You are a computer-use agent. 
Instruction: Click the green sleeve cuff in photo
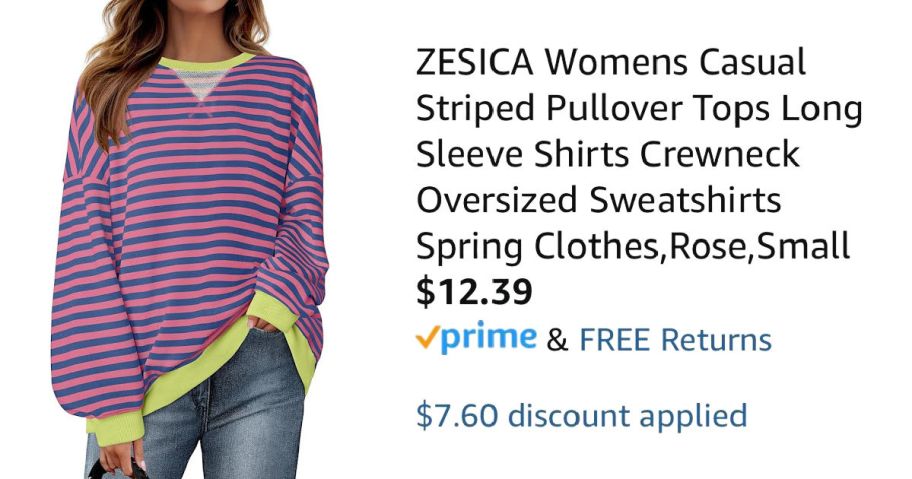(x=115, y=429)
